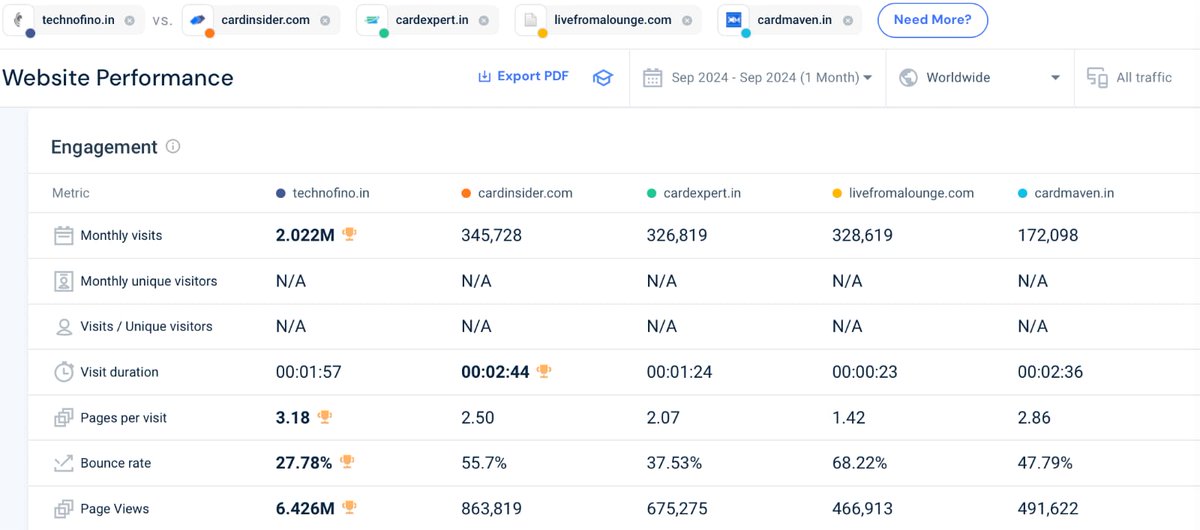Click the 2.86 pages per visit value
This screenshot has height=530, width=1200.
[1034, 418]
